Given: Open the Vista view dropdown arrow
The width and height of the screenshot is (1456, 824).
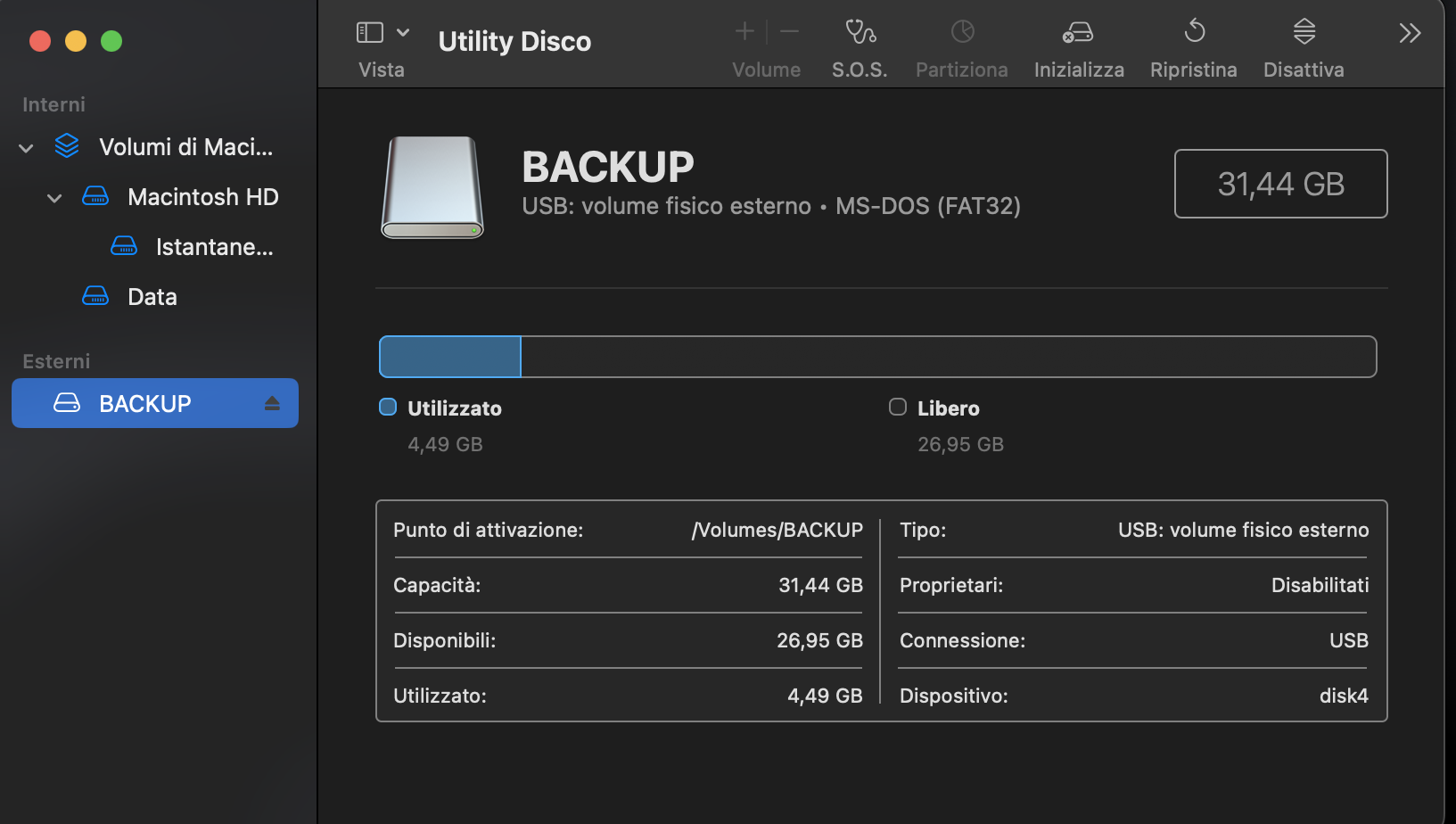Looking at the screenshot, I should pos(402,31).
